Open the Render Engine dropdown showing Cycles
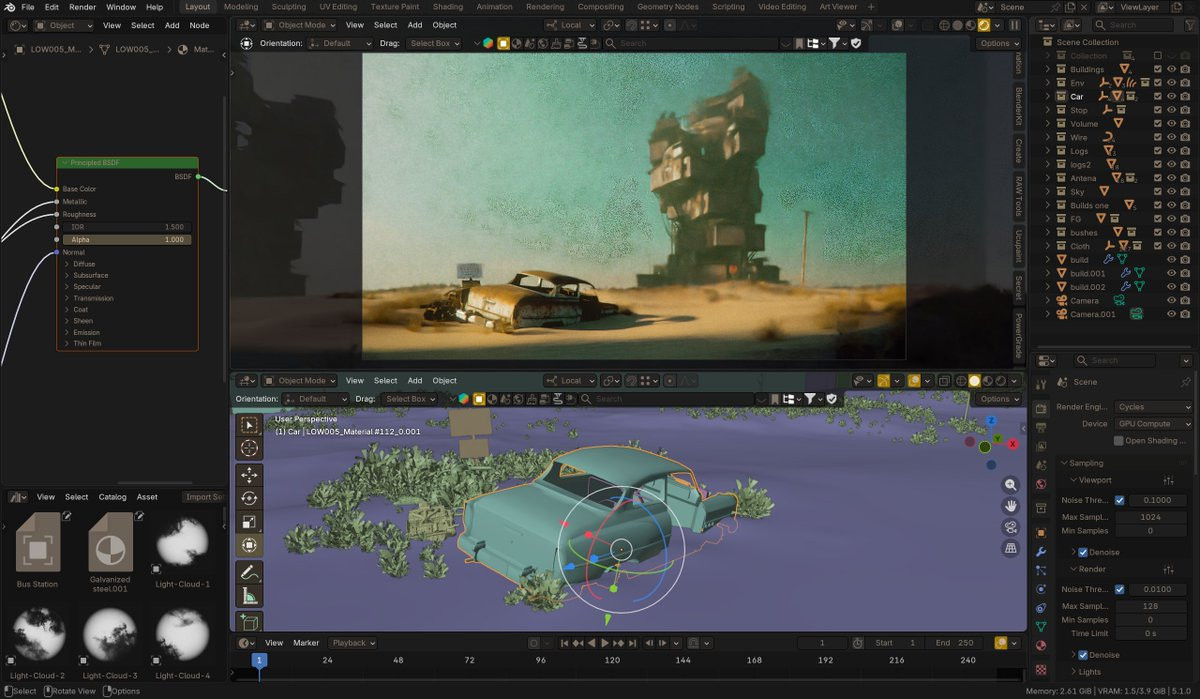 (x=1154, y=407)
